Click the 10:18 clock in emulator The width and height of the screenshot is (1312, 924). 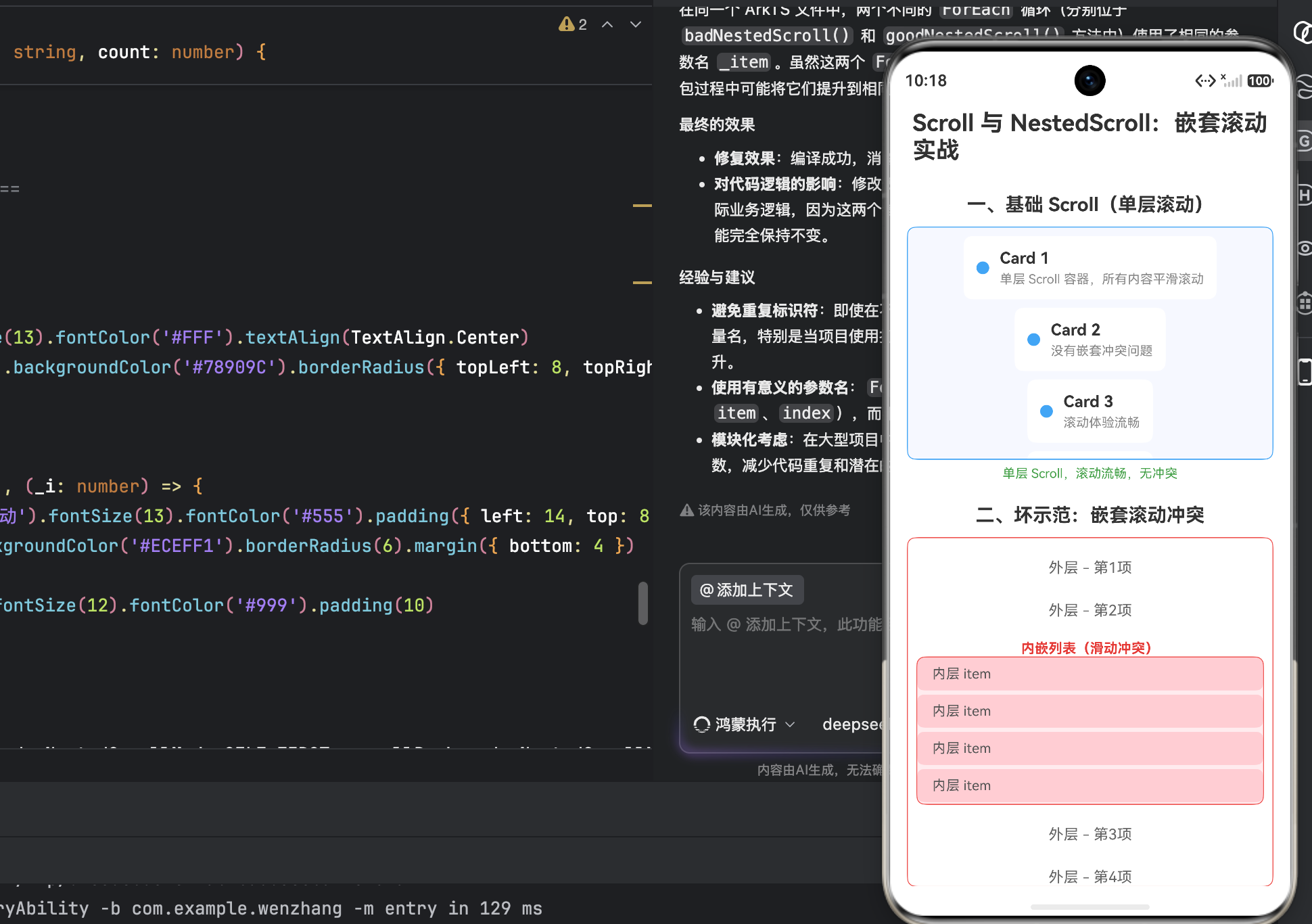click(926, 80)
